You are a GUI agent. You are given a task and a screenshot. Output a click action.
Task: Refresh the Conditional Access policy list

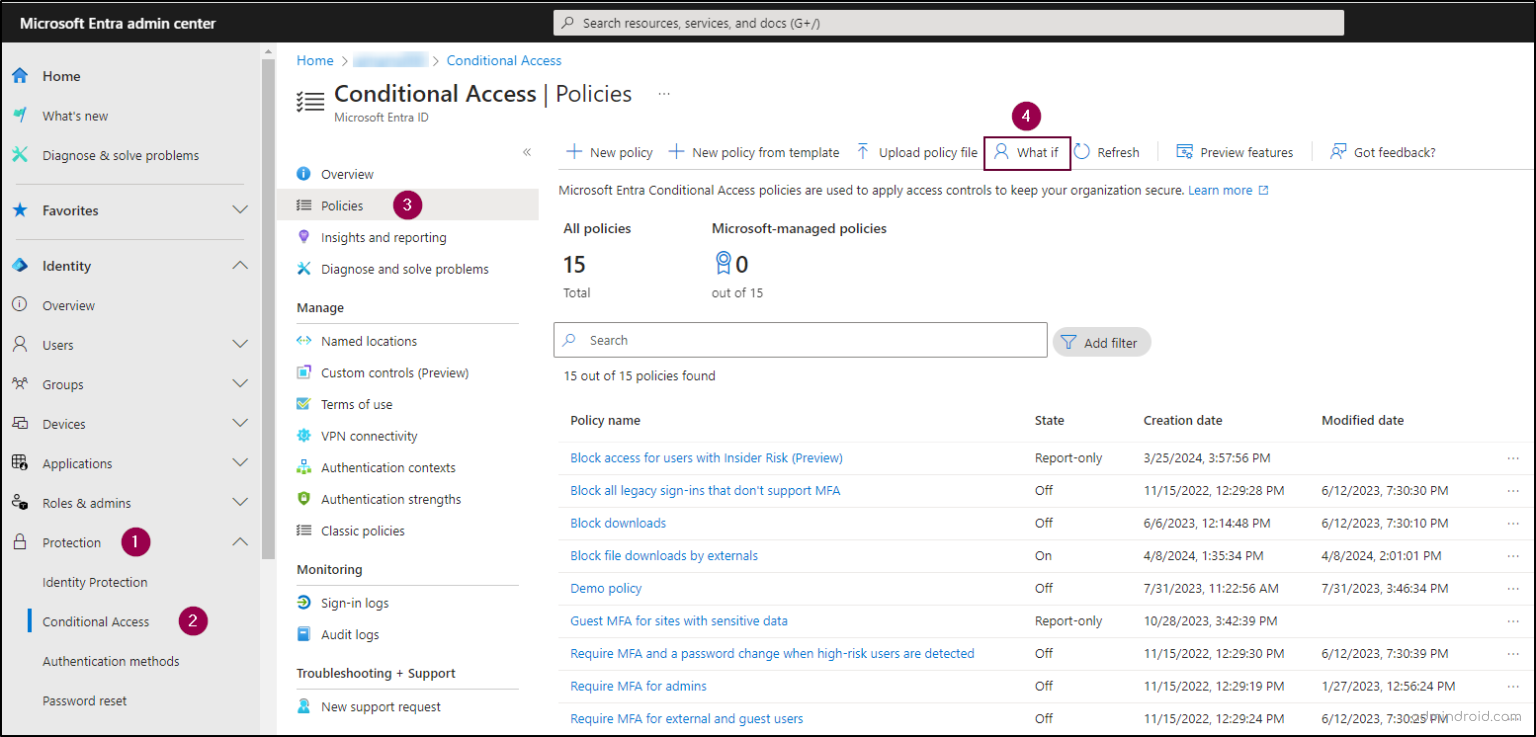[1108, 152]
